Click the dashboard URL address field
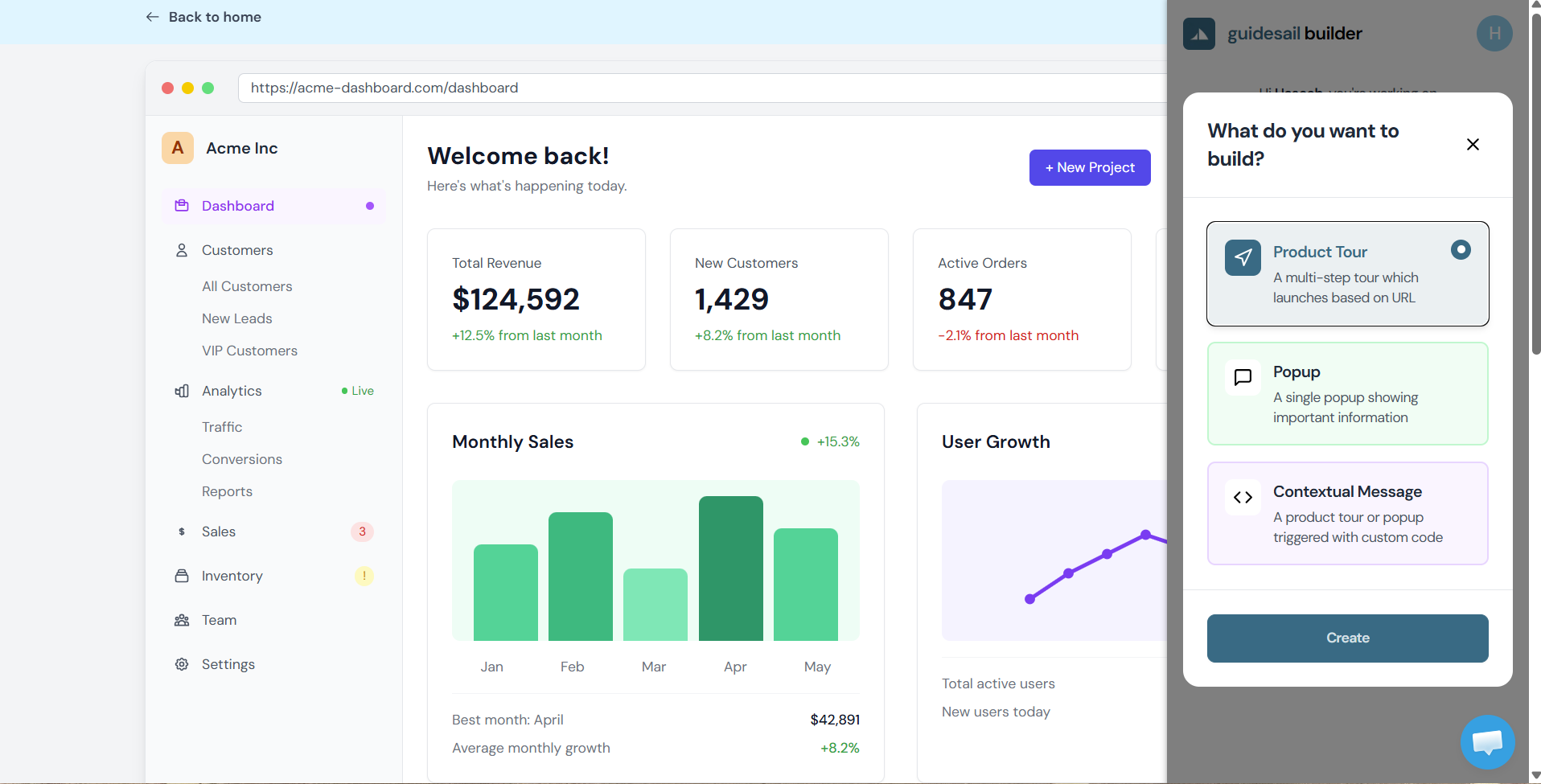 click(700, 88)
